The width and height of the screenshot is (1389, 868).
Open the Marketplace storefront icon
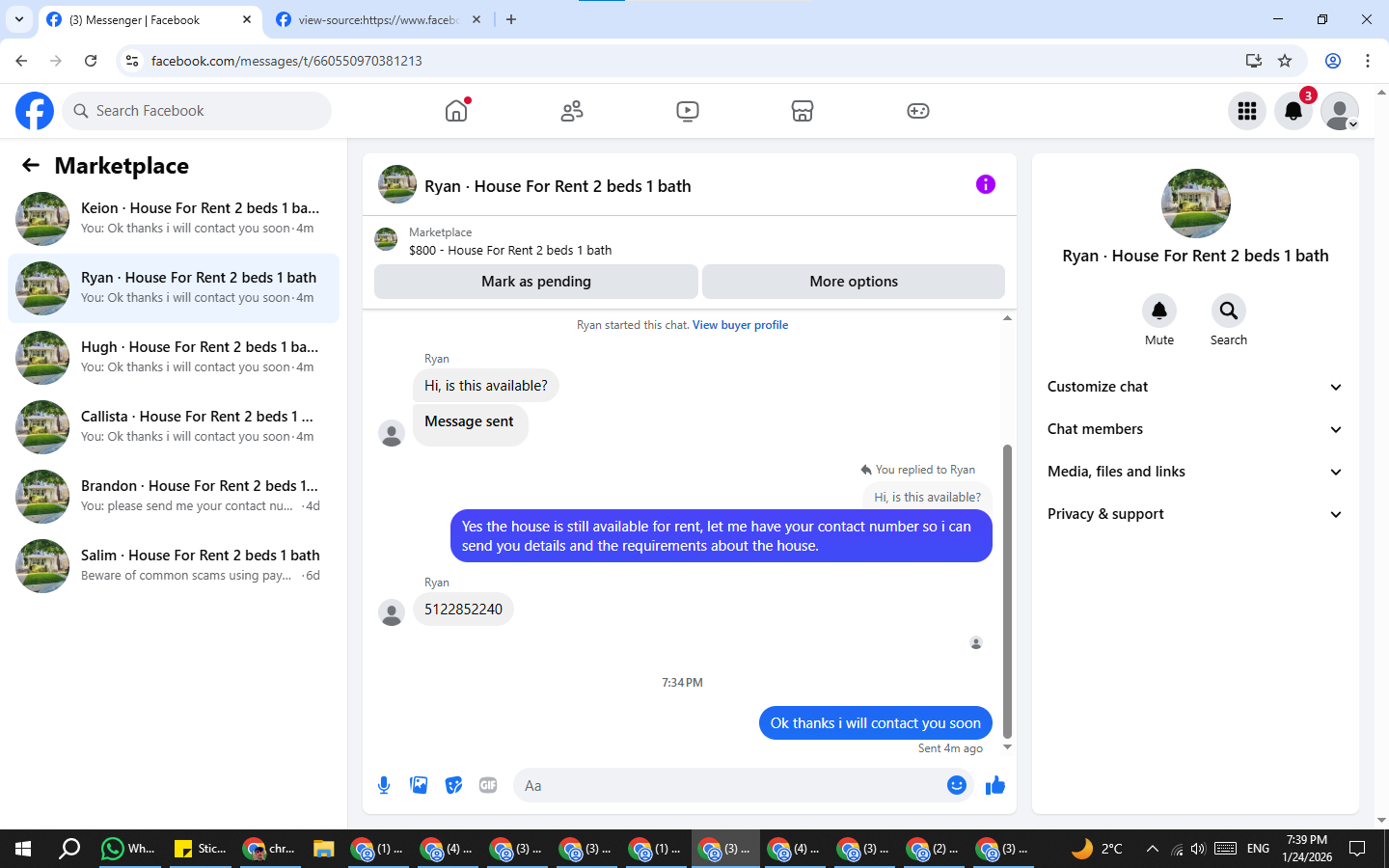point(803,111)
